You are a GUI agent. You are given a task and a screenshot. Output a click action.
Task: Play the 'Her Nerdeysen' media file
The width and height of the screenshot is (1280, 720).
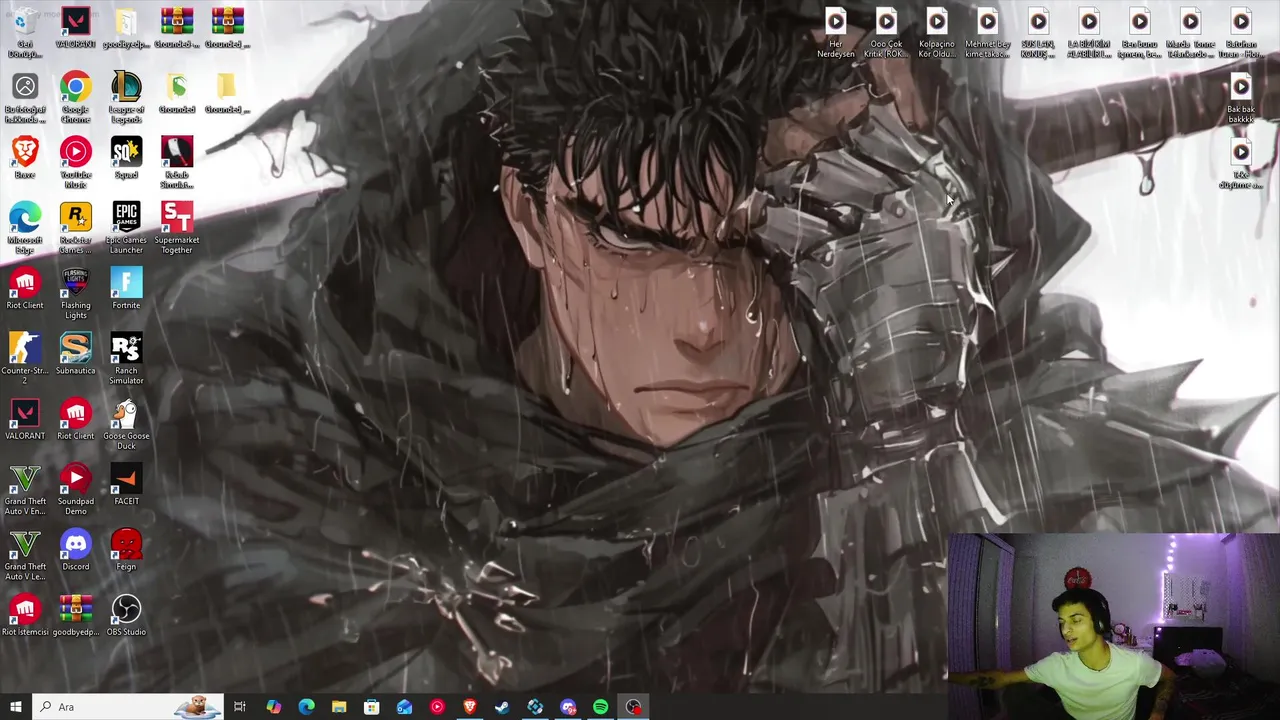[836, 33]
